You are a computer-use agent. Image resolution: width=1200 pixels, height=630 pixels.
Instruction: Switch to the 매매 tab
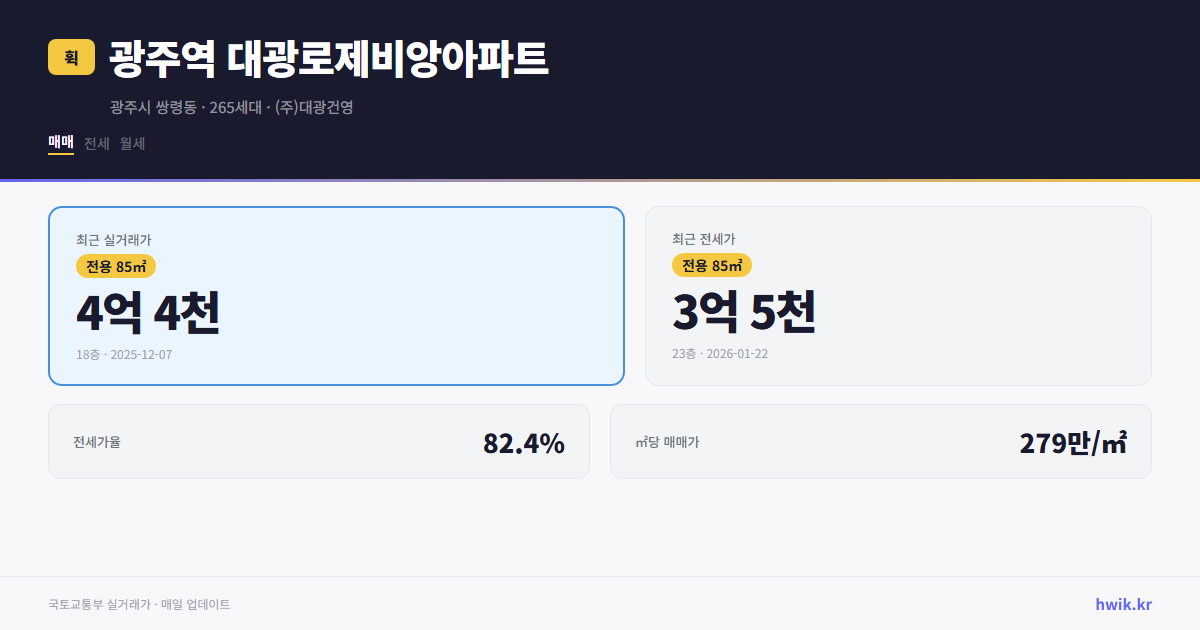tap(59, 143)
